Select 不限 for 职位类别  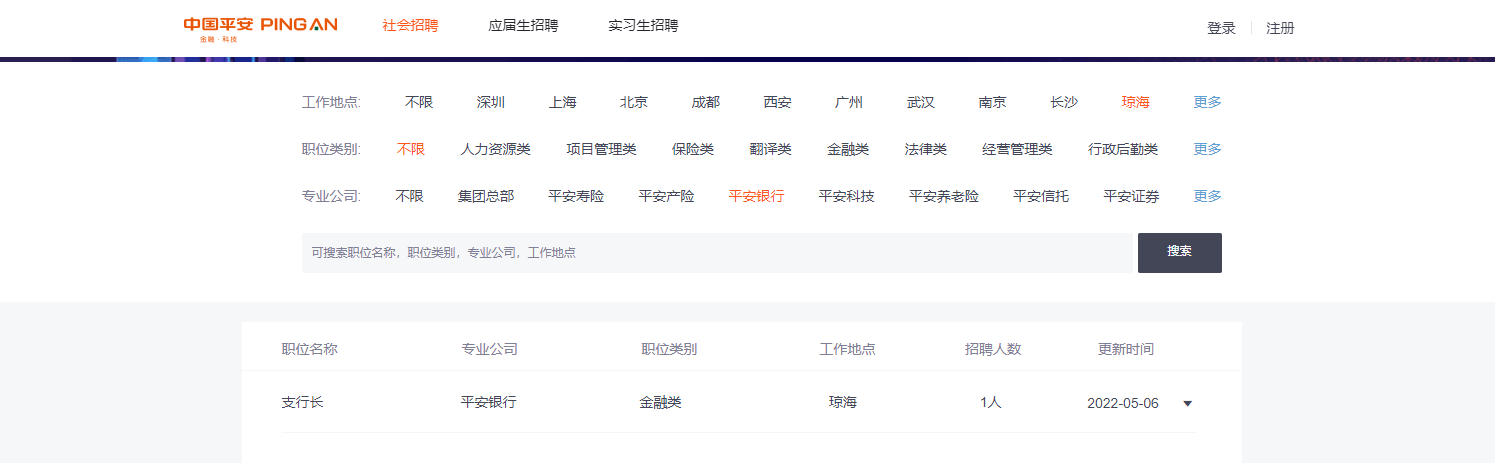click(411, 149)
